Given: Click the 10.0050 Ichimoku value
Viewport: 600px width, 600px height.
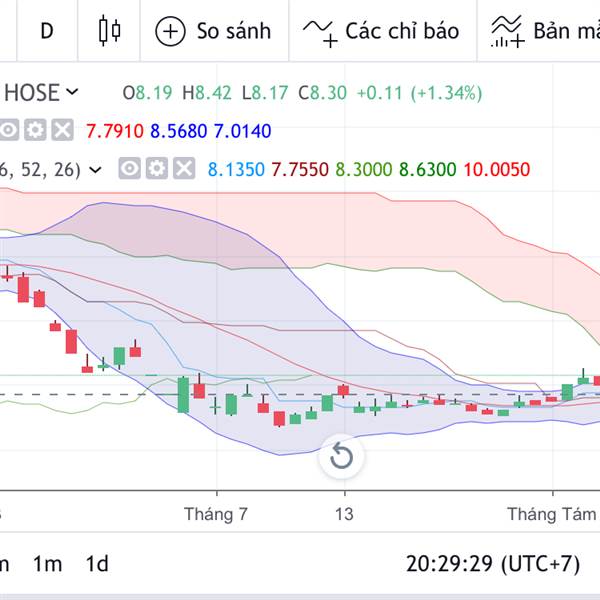Looking at the screenshot, I should [497, 169].
